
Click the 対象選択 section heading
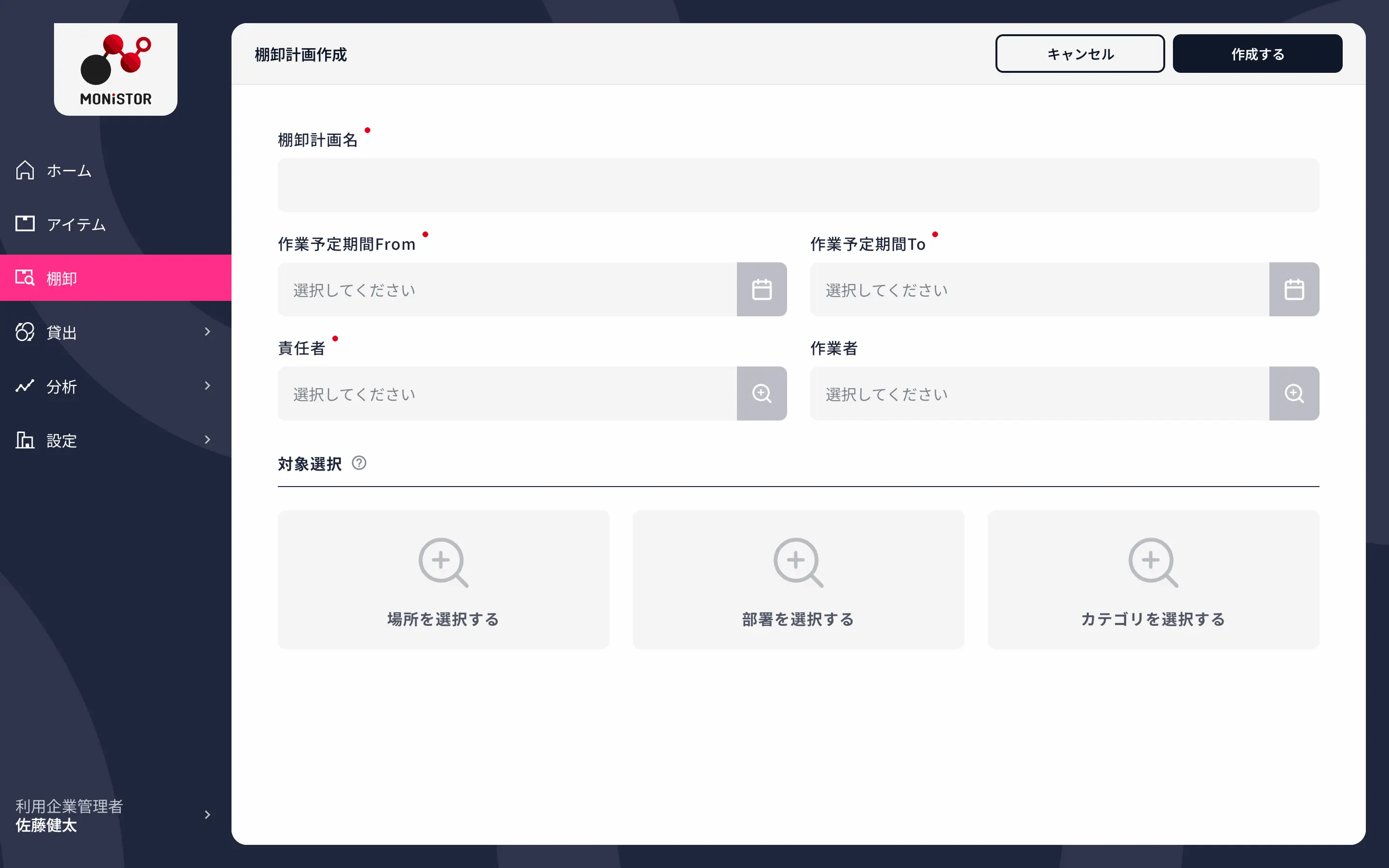(309, 463)
